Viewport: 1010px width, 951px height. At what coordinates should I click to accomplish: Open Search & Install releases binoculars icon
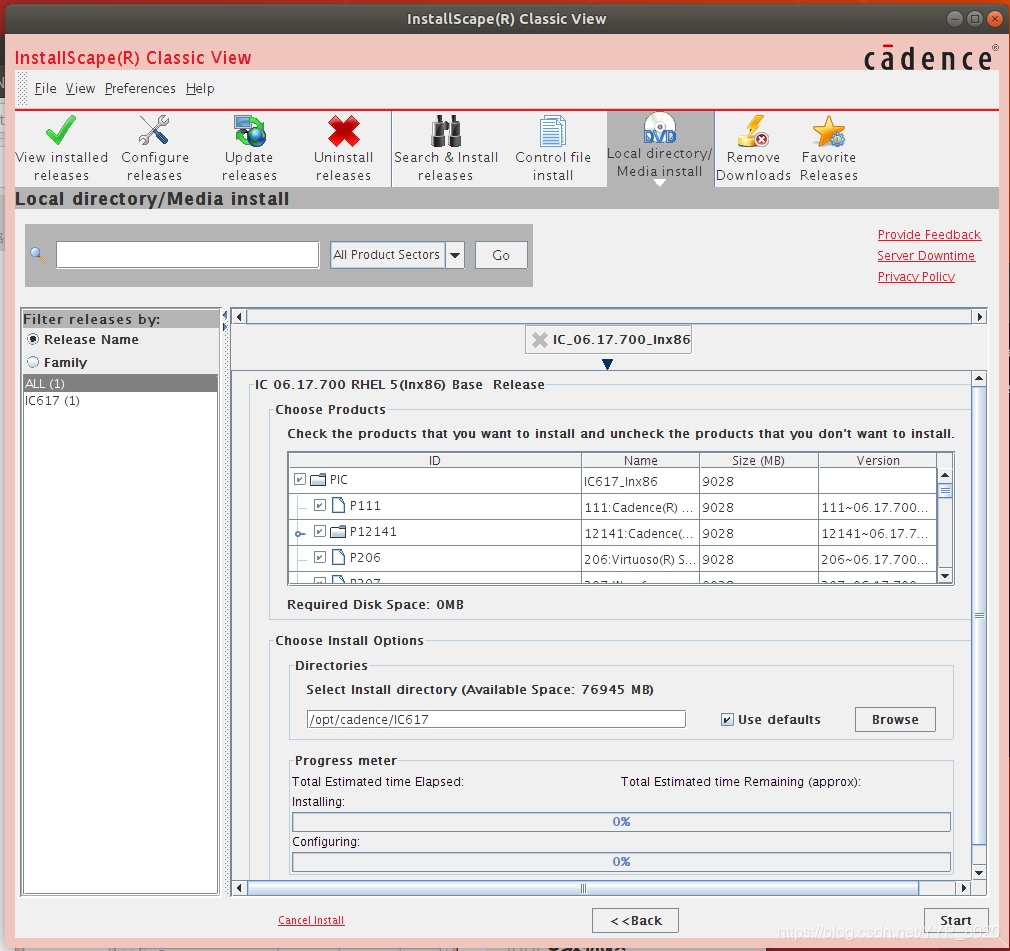click(446, 131)
